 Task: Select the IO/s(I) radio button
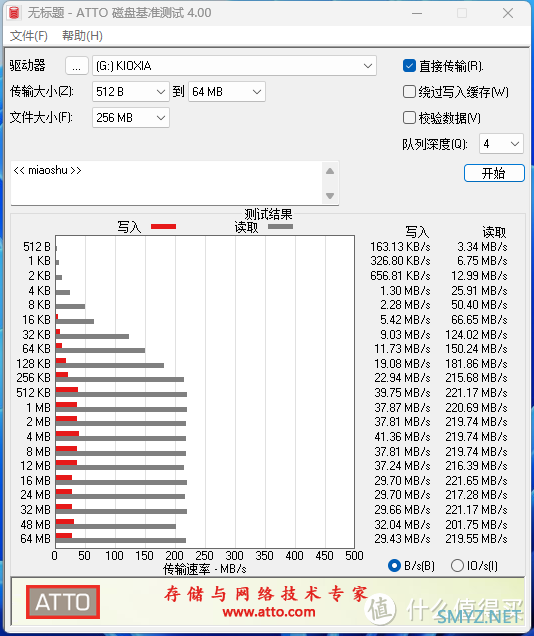pos(457,565)
